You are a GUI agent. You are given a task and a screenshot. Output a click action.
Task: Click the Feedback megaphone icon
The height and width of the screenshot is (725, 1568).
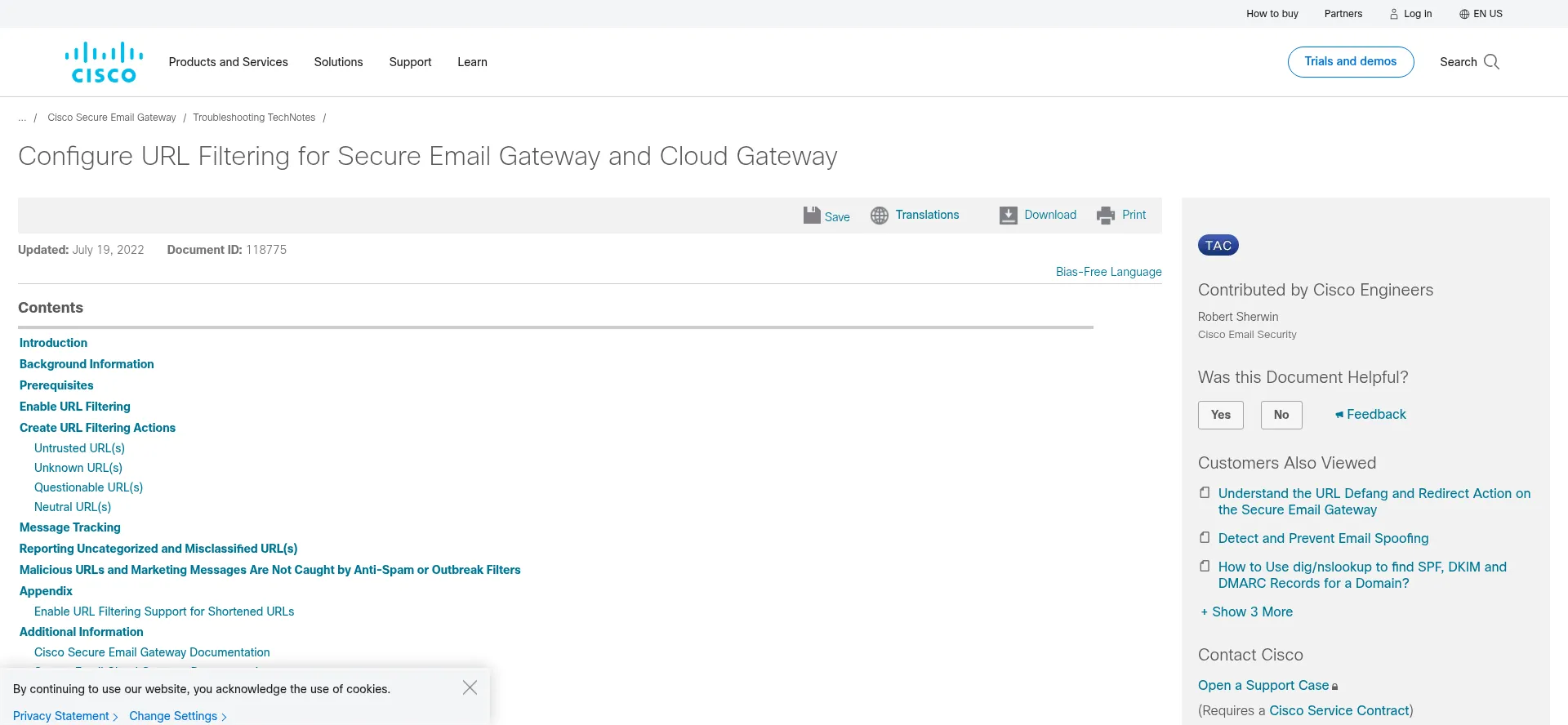(1339, 415)
